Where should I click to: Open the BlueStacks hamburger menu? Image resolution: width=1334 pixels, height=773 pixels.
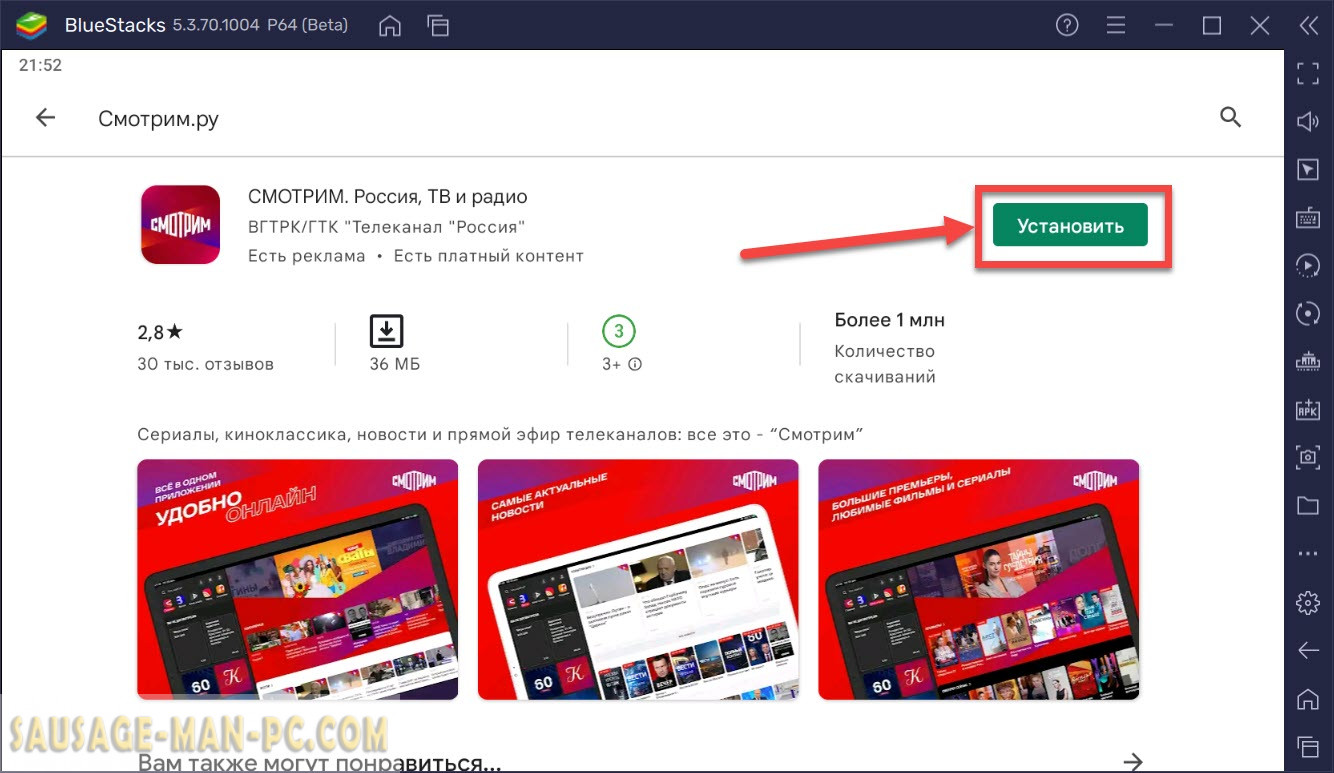(x=1116, y=26)
